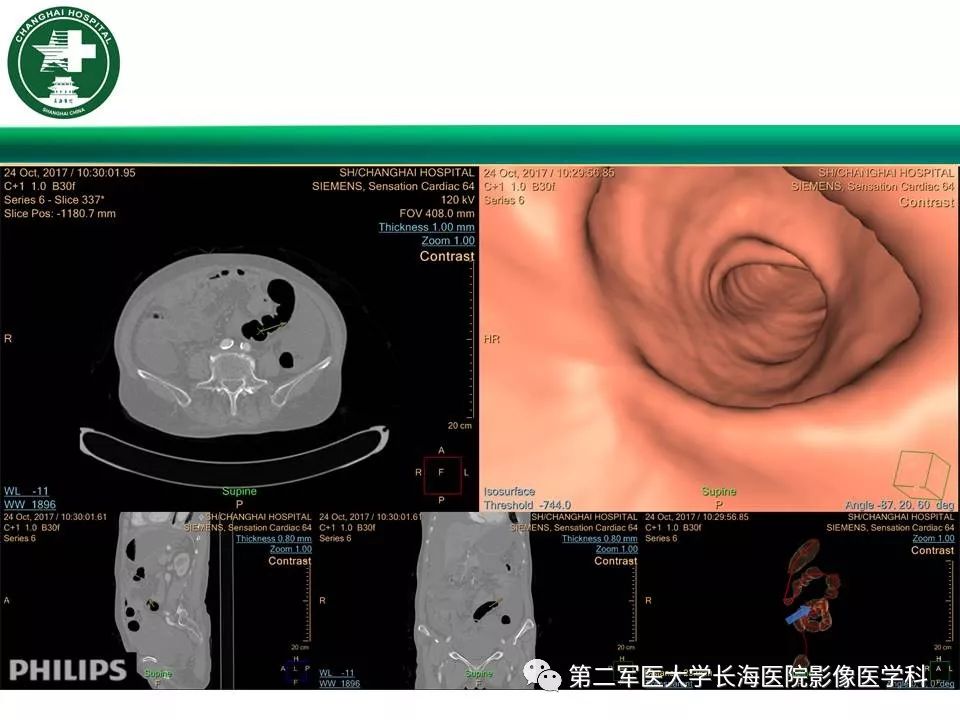Click the endoluminal colon fly-through view
This screenshot has width=960, height=720.
point(719,339)
